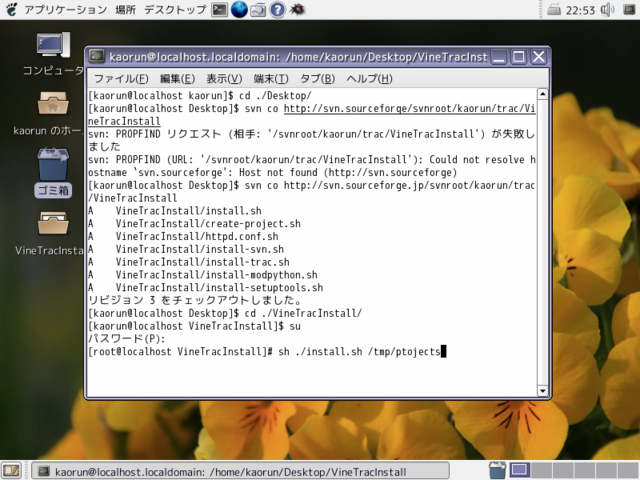Image resolution: width=640 pixels, height=480 pixels.
Task: Click the 'リビジョン 3 をチェックアウトしました。' line
Action: point(195,300)
